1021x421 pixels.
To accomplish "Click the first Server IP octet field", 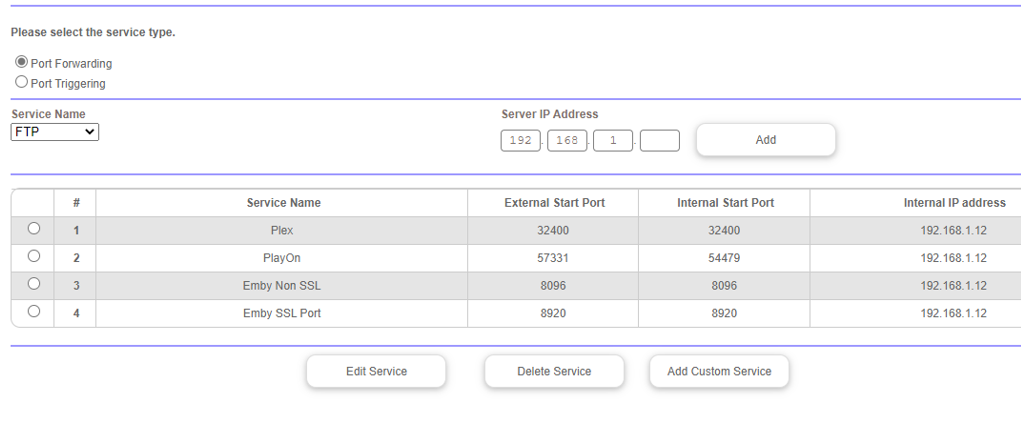I will point(520,141).
